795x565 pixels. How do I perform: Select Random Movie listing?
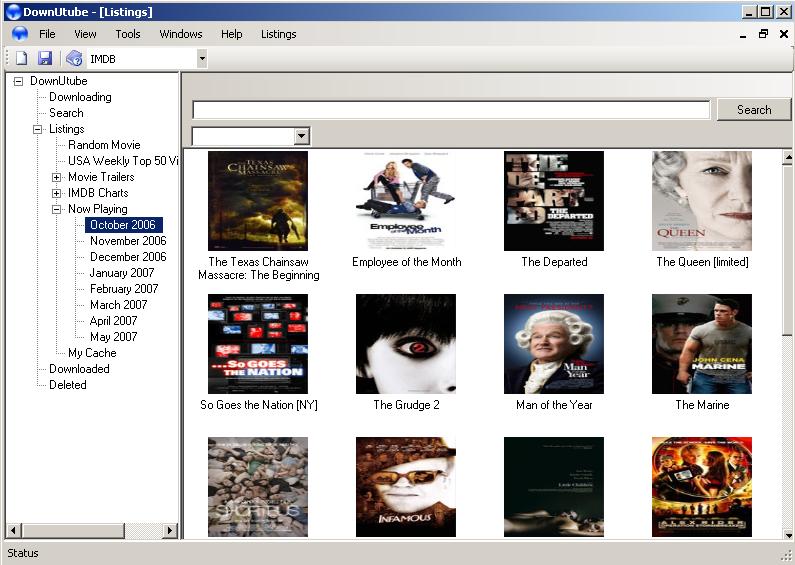pos(104,145)
